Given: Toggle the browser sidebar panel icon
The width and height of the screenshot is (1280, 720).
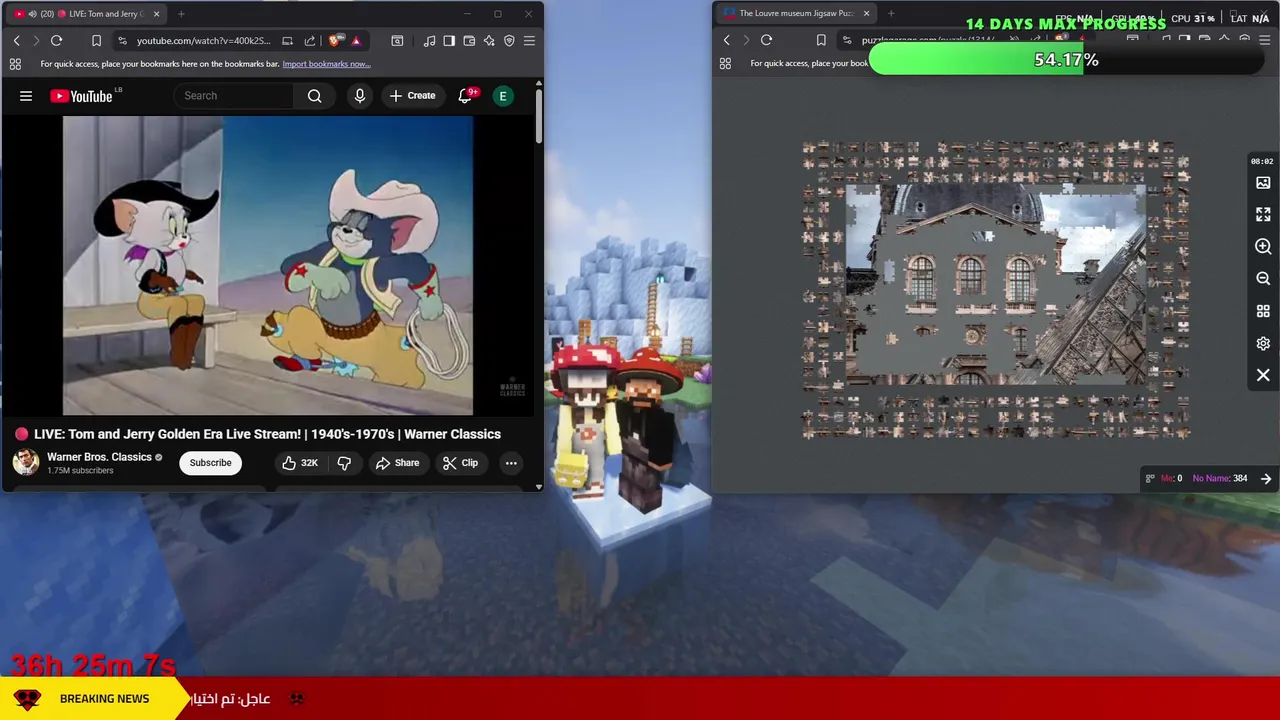Looking at the screenshot, I should coord(449,41).
